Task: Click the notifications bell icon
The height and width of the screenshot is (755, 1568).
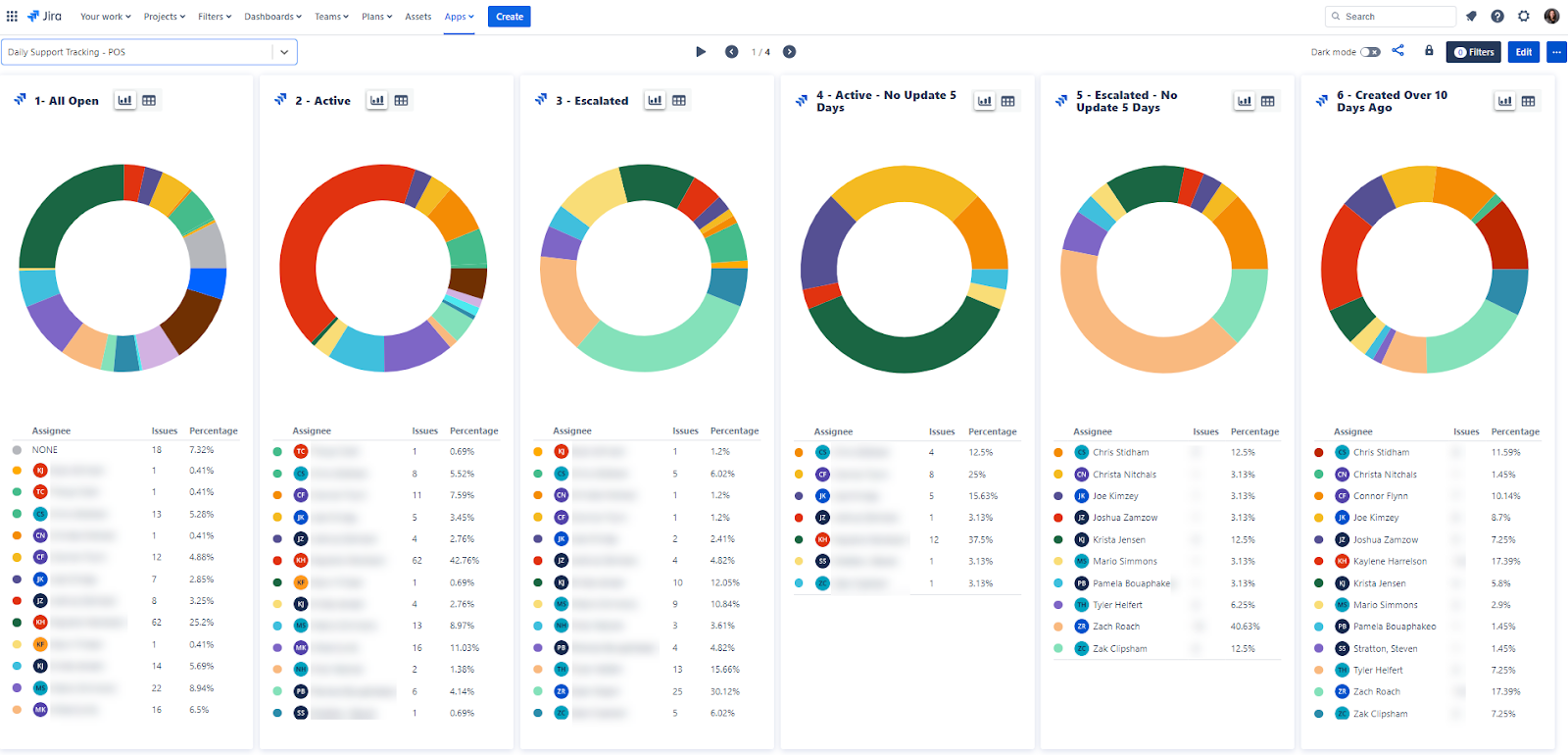Action: coord(1471,17)
